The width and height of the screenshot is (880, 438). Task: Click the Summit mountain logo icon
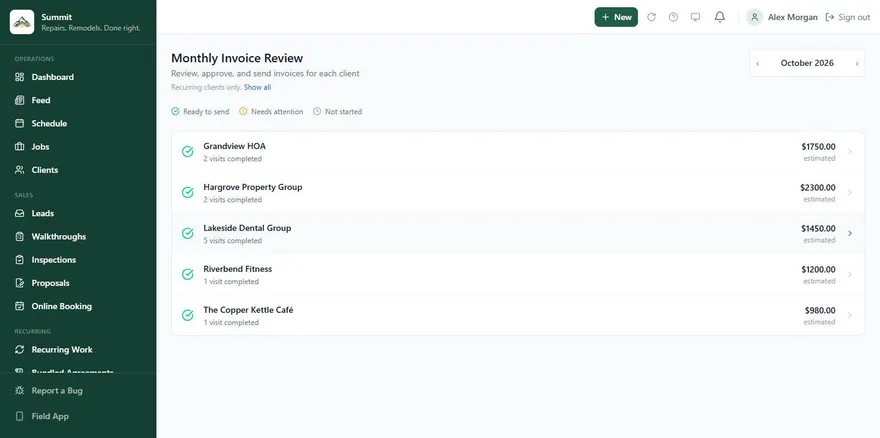click(x=22, y=22)
